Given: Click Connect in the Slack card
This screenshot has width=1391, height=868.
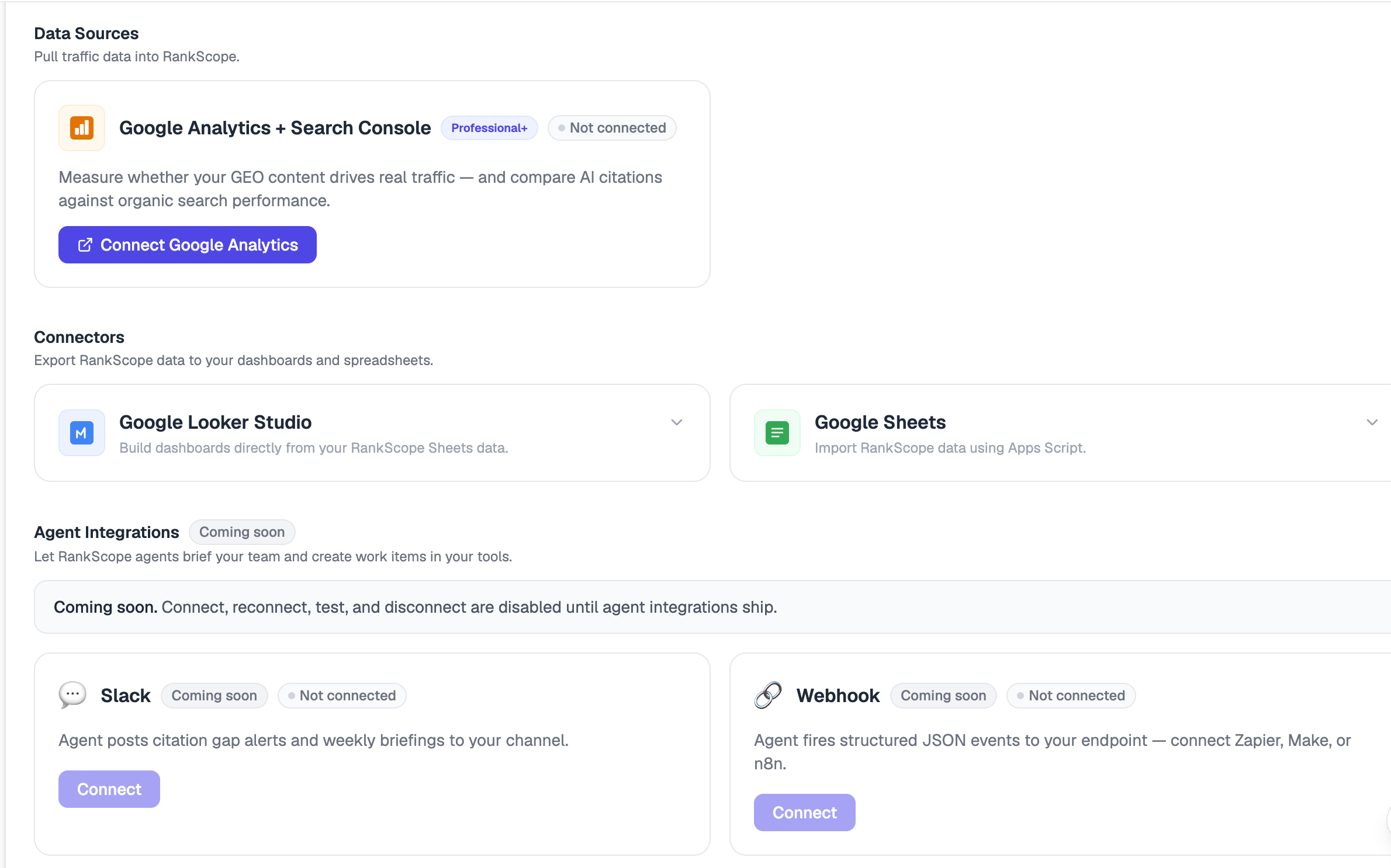Looking at the screenshot, I should pyautogui.click(x=109, y=789).
